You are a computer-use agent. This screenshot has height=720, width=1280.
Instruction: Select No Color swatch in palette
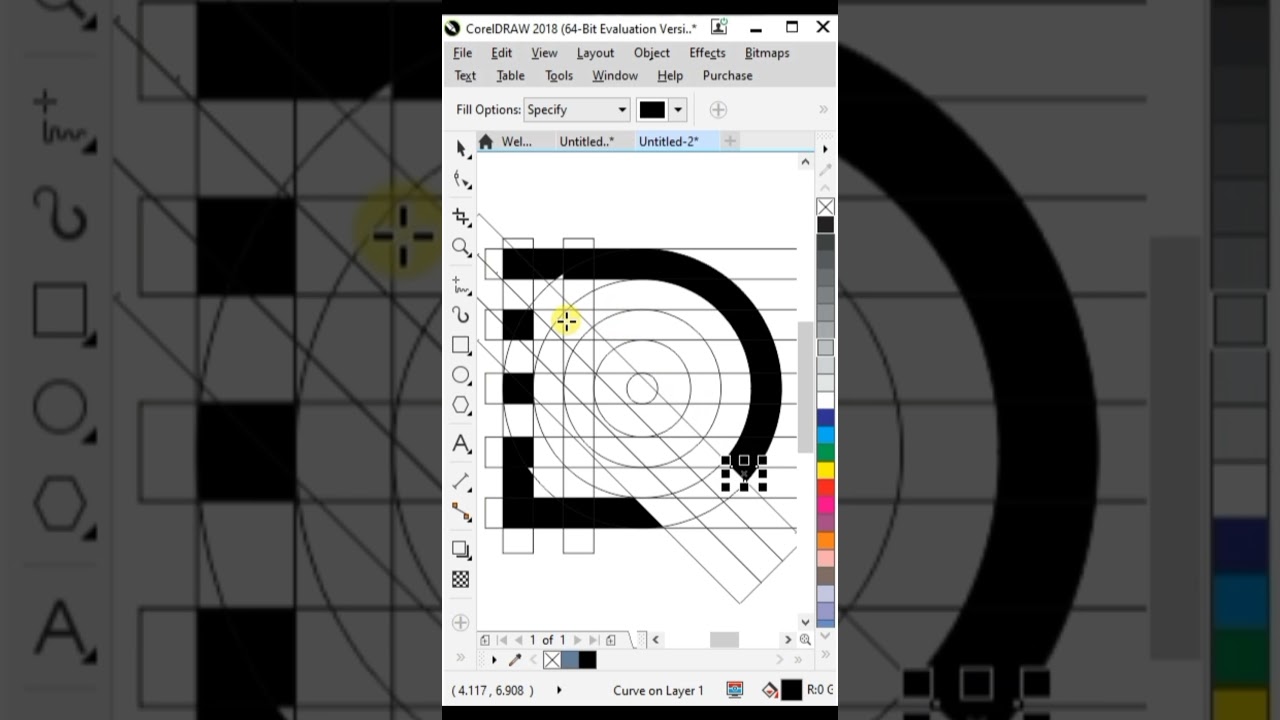coord(825,207)
